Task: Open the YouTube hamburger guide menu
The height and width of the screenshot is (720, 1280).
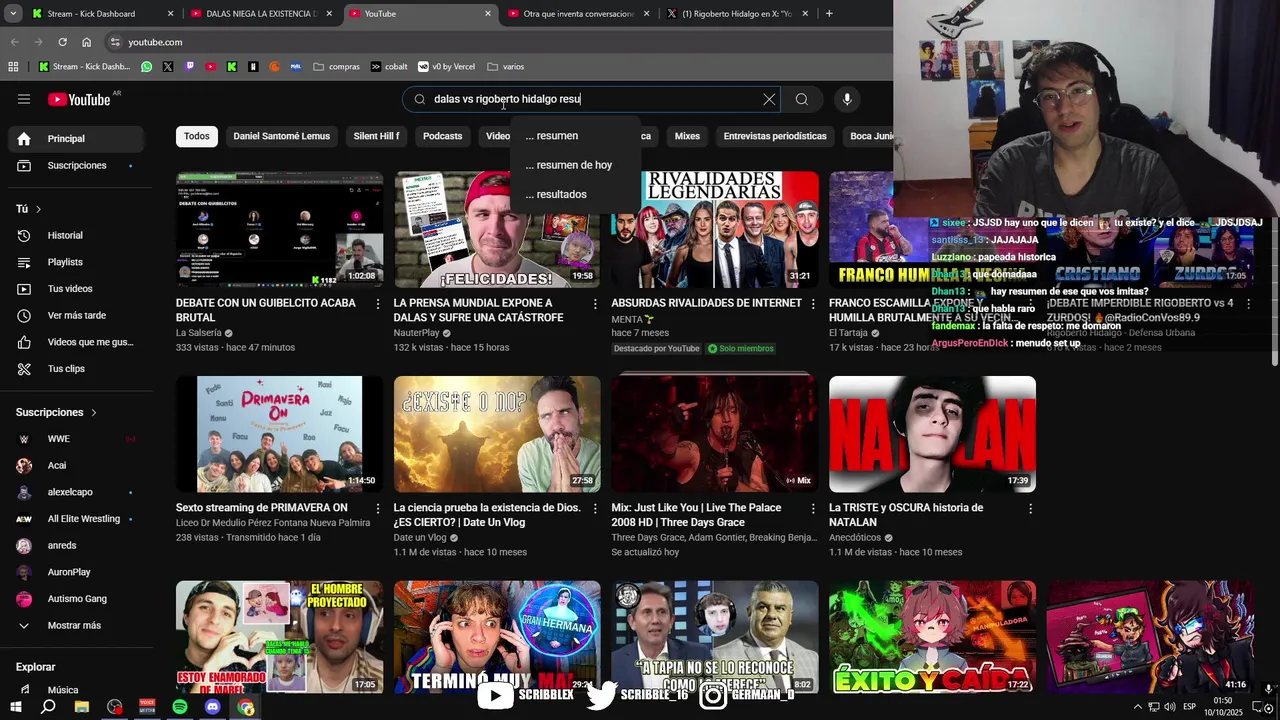Action: [x=24, y=99]
